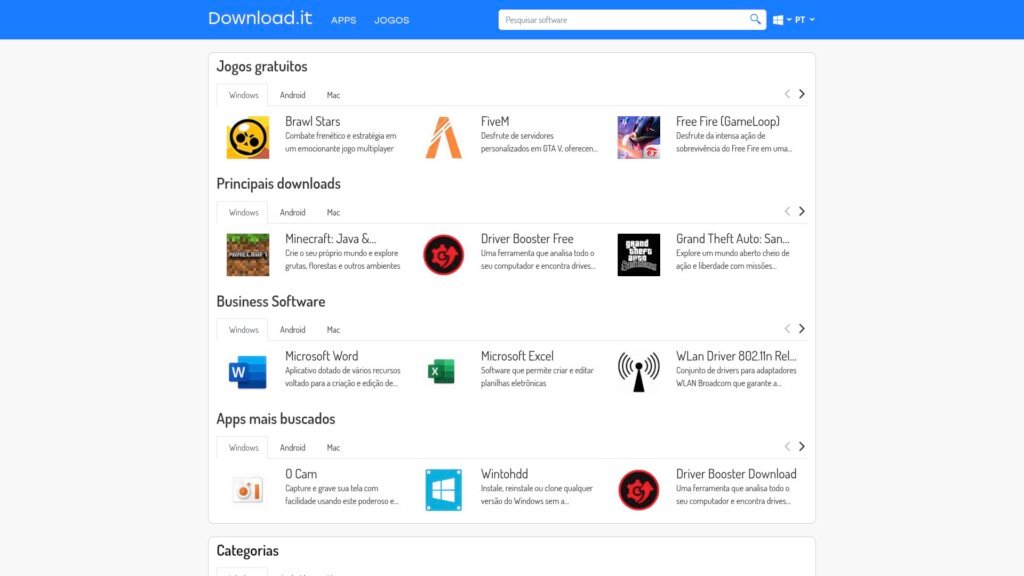
Task: Show next items in Principais downloads
Action: (x=802, y=212)
